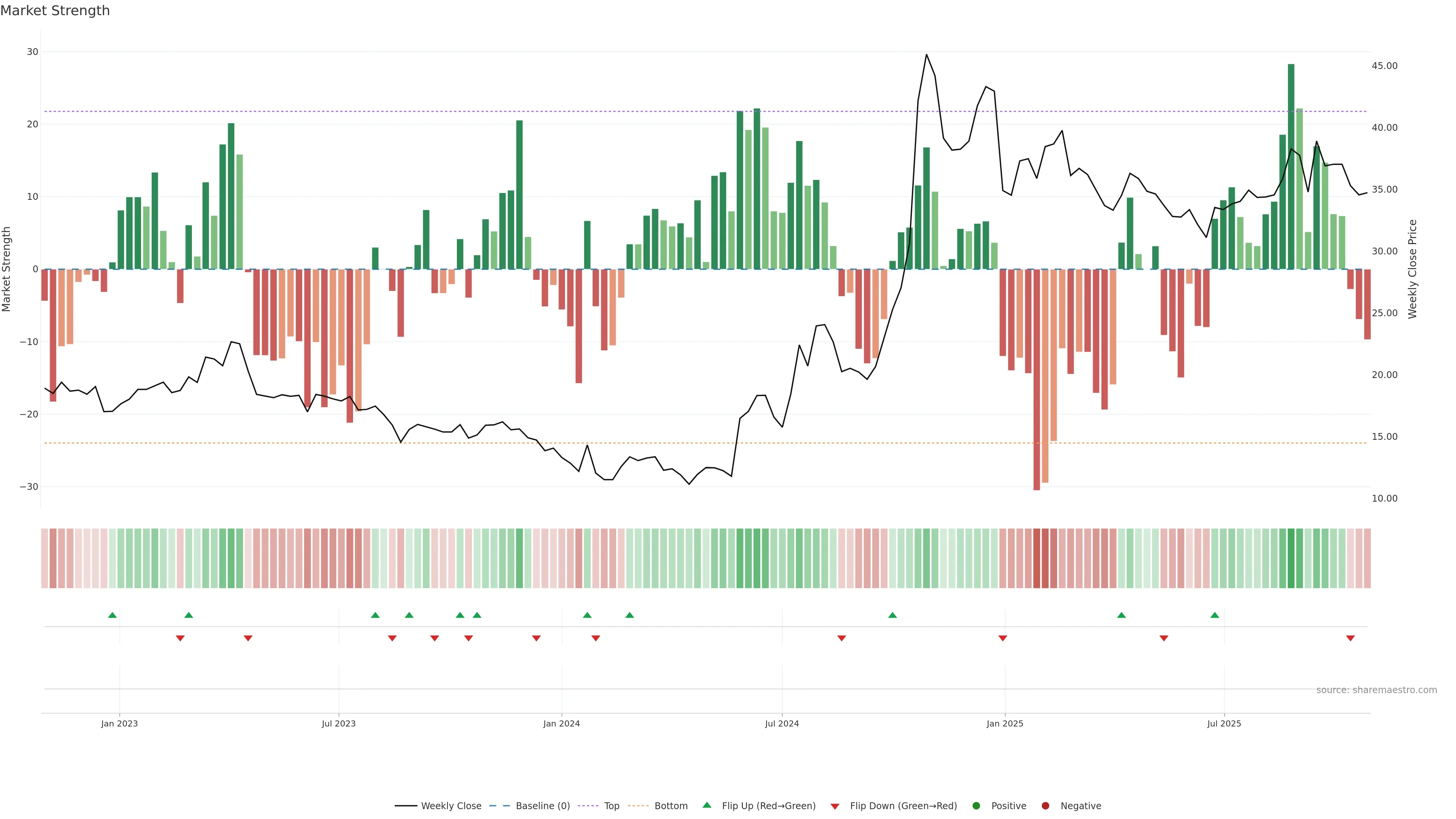Click the green Flip Up triangle legend icon
The height and width of the screenshot is (819, 1456).
click(x=706, y=805)
